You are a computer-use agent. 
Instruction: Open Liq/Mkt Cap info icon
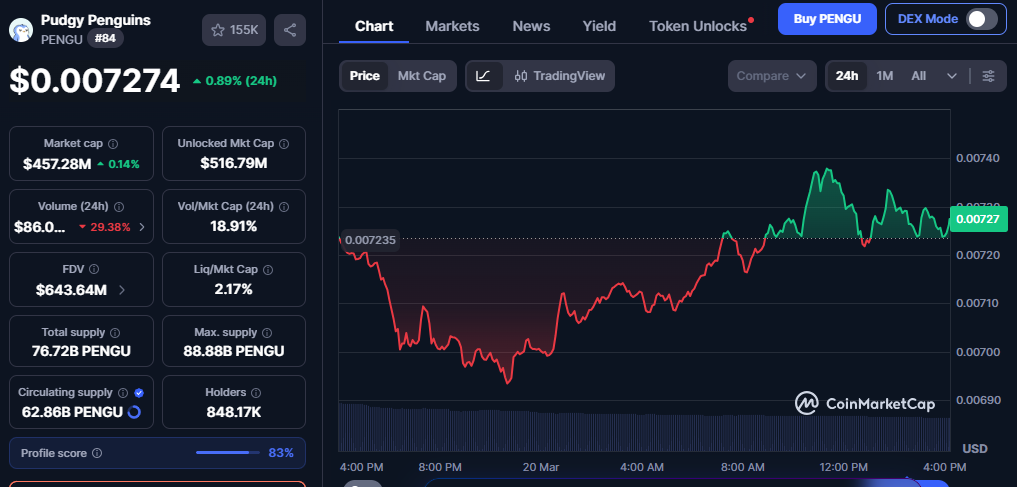coord(268,268)
